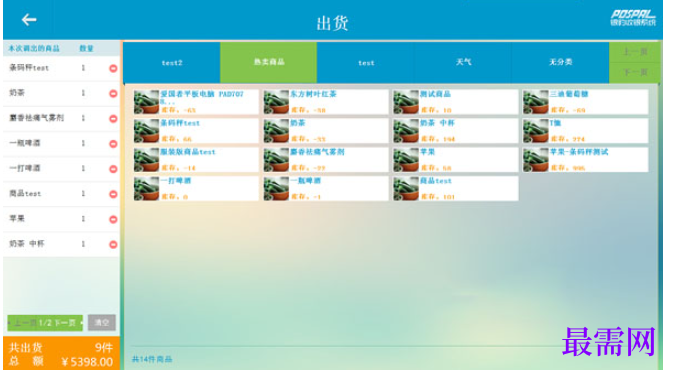Remove 一瓶啤酒 from the outgoing list

click(x=113, y=144)
